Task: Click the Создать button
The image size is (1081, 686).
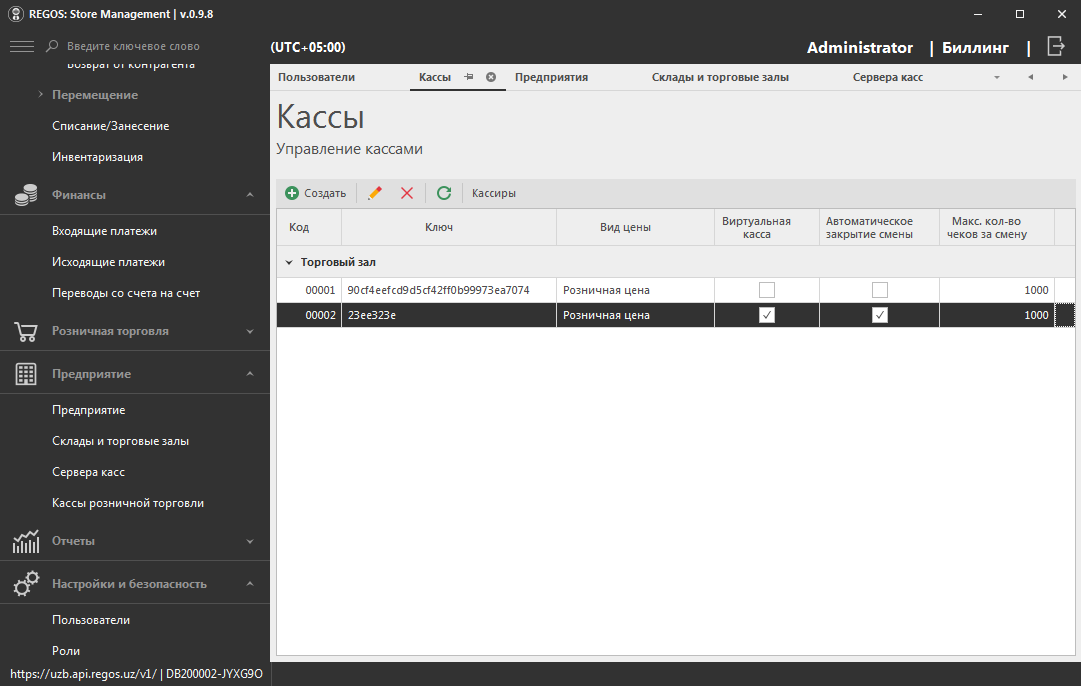Action: click(x=316, y=193)
